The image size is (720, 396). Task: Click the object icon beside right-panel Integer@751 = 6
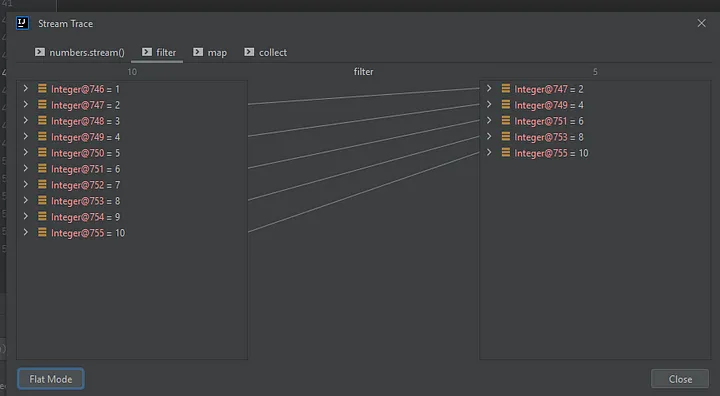pyautogui.click(x=506, y=120)
